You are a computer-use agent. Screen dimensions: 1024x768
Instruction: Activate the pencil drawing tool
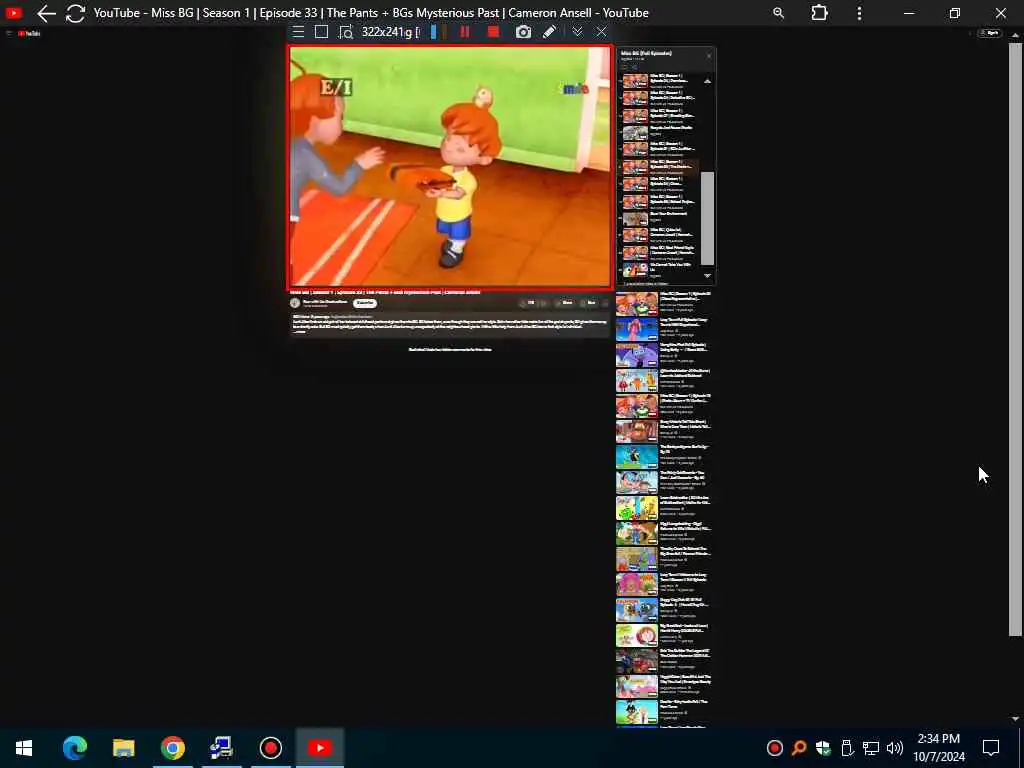coord(549,32)
